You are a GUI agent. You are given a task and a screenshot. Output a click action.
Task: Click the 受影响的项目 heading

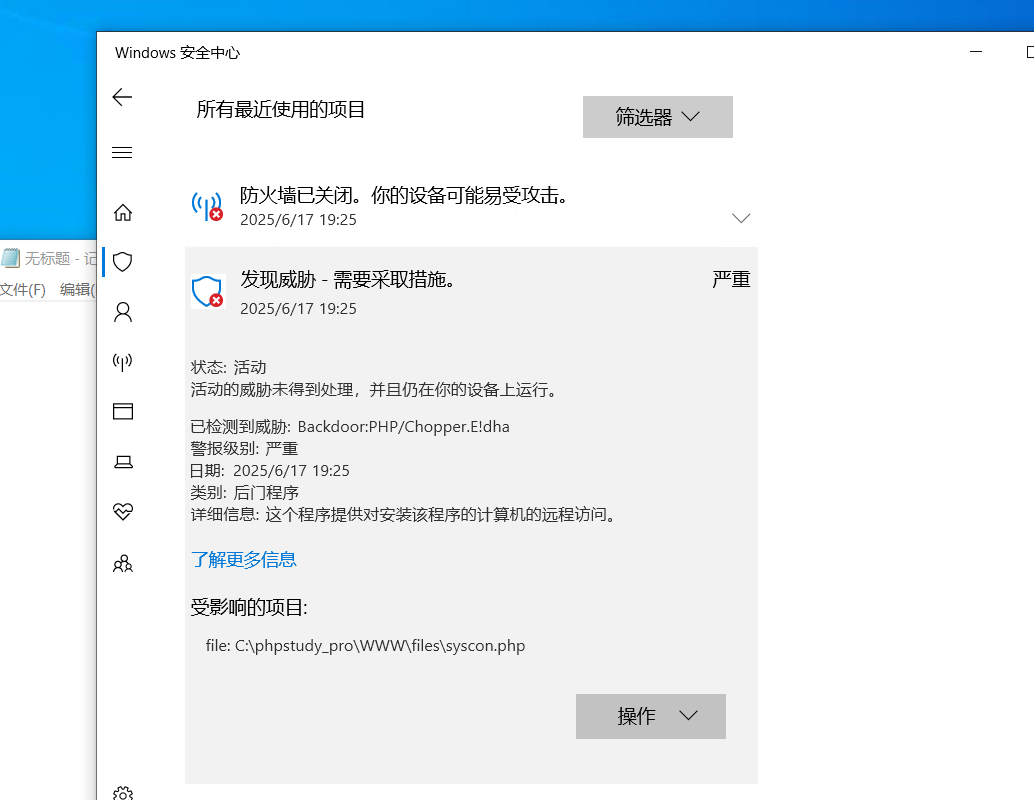pyautogui.click(x=249, y=607)
